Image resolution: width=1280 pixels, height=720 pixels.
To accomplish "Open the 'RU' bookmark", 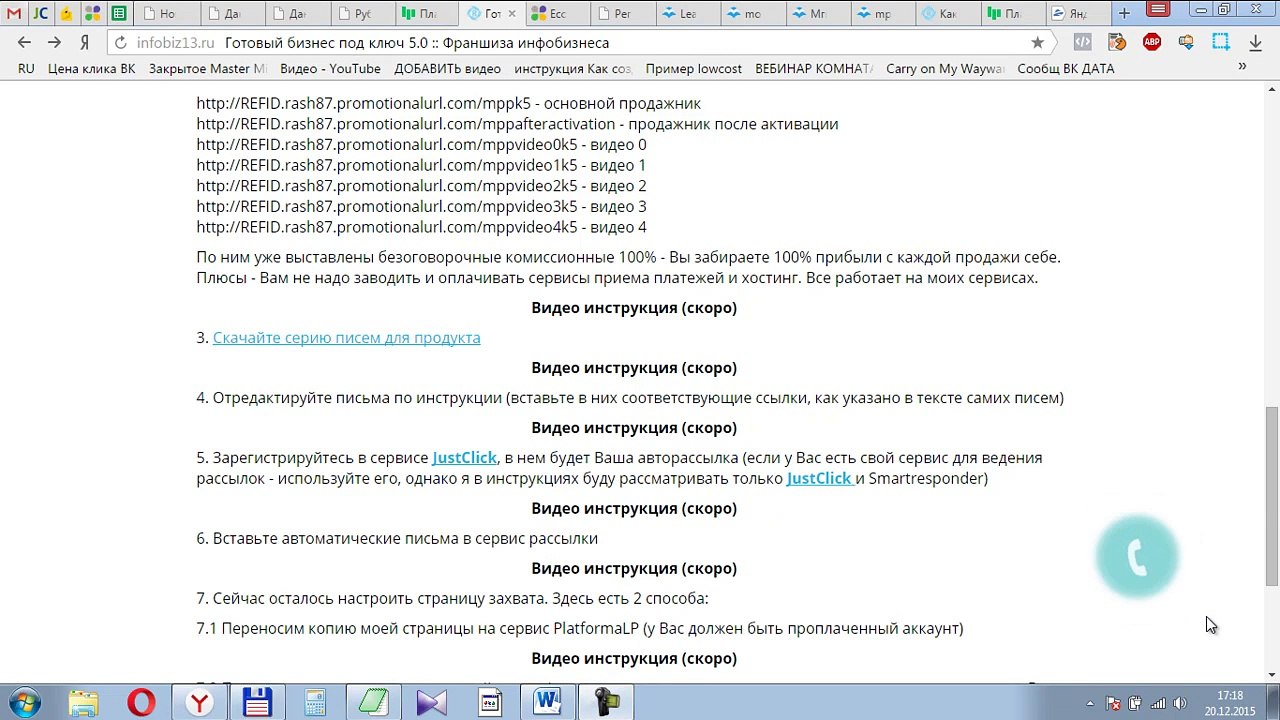I will 26,69.
